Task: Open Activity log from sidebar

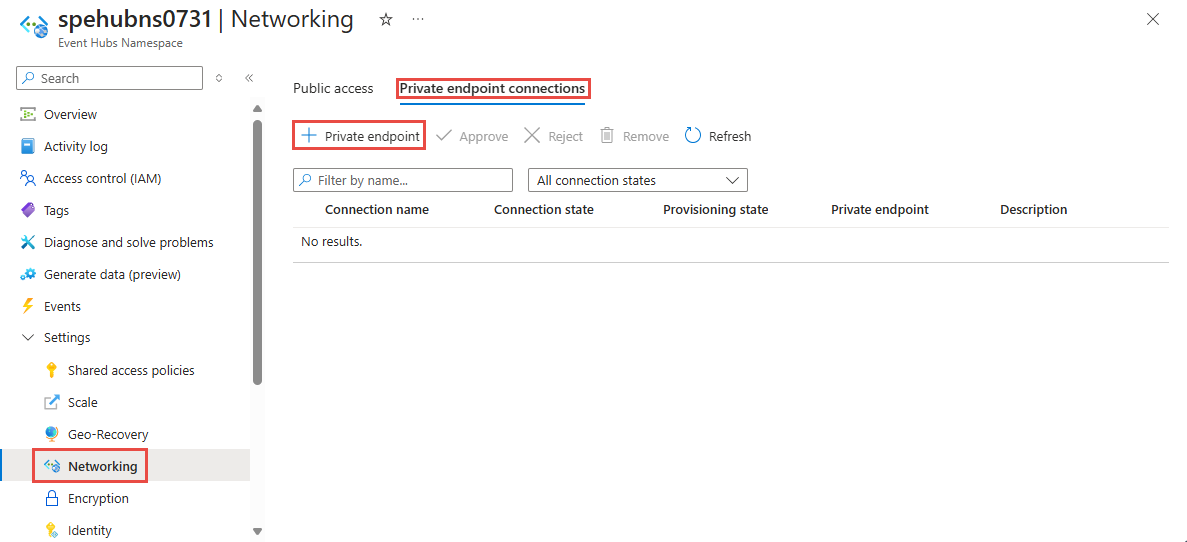Action: pyautogui.click(x=75, y=146)
